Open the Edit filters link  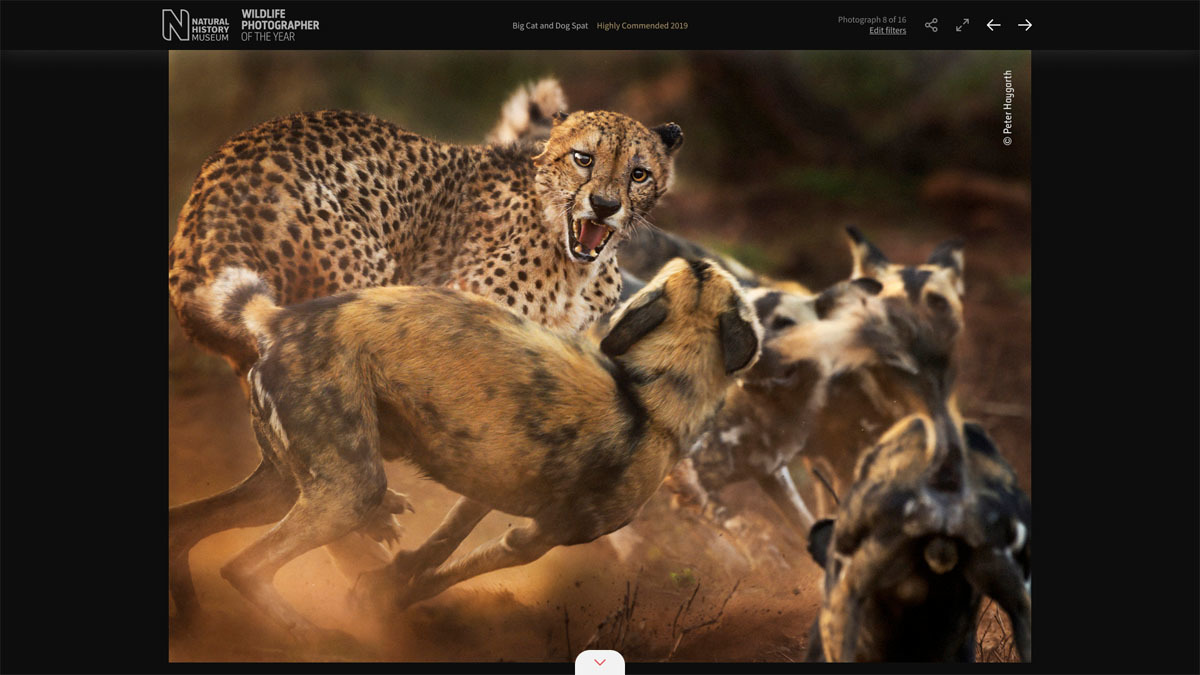click(887, 31)
